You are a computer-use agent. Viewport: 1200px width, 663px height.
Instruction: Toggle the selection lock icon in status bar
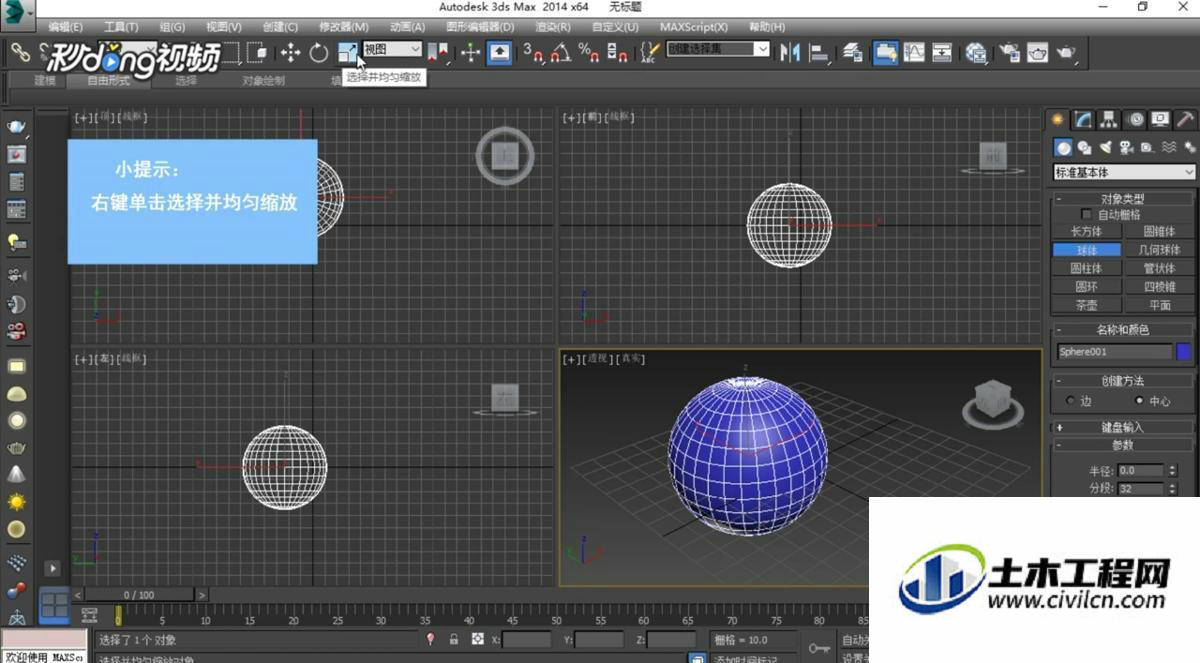pyautogui.click(x=453, y=639)
